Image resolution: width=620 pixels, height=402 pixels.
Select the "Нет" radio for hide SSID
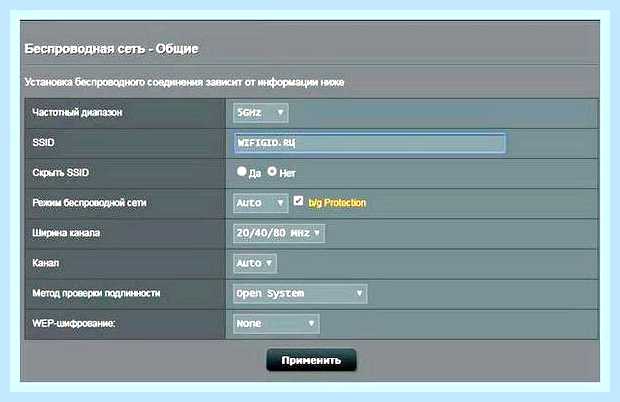click(272, 172)
